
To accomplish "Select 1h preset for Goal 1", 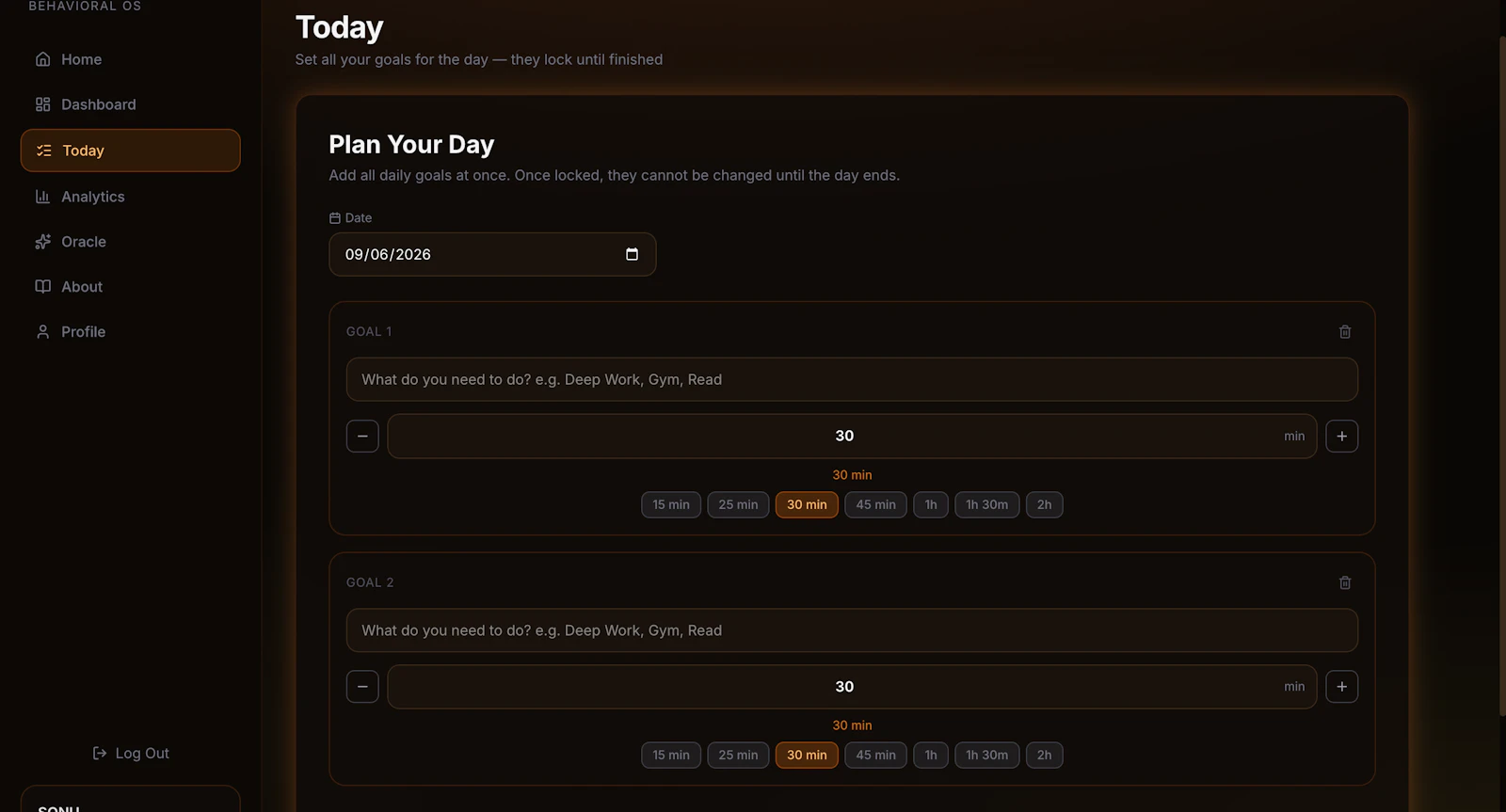I will click(931, 504).
